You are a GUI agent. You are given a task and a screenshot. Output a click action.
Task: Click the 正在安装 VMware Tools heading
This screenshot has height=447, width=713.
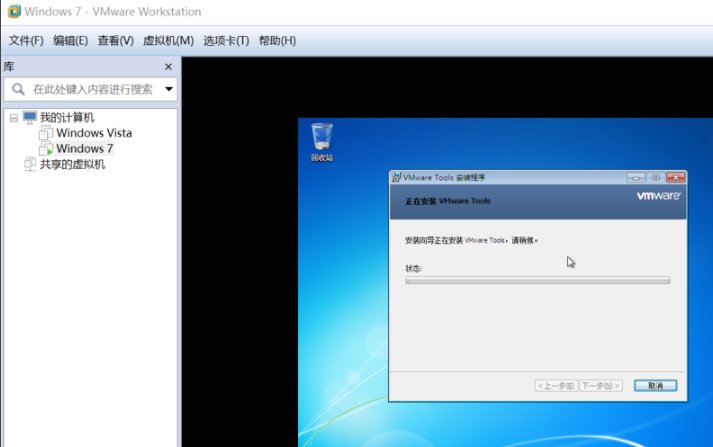(x=448, y=201)
